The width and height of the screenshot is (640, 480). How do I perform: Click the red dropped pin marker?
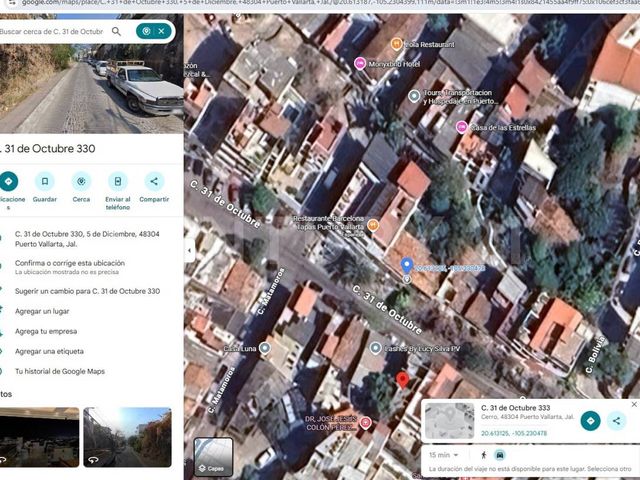402,380
